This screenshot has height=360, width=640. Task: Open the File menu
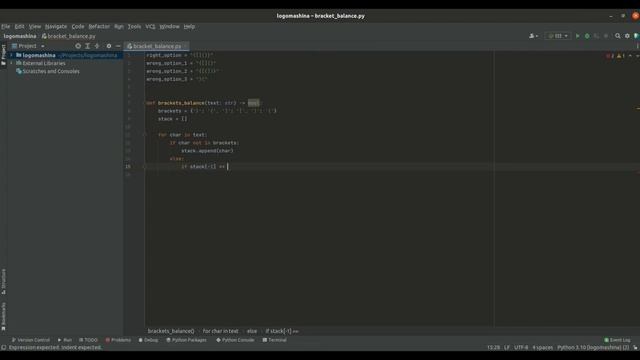(6, 27)
